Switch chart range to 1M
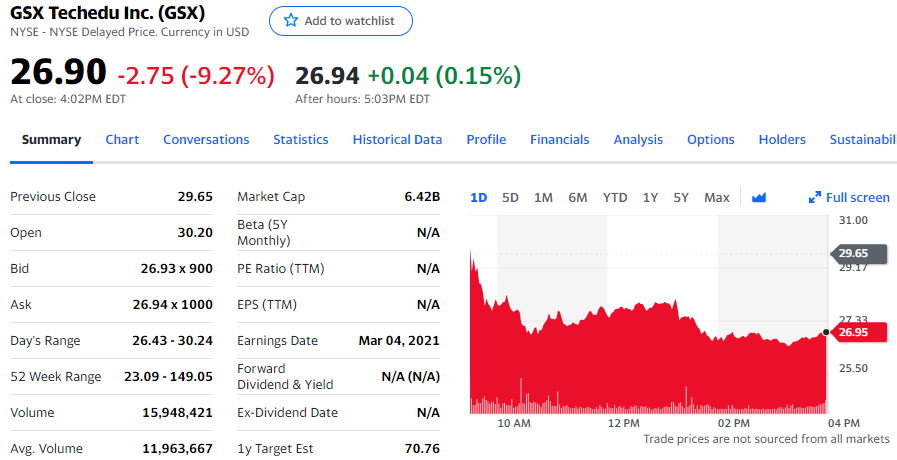The image size is (897, 460). pos(543,198)
